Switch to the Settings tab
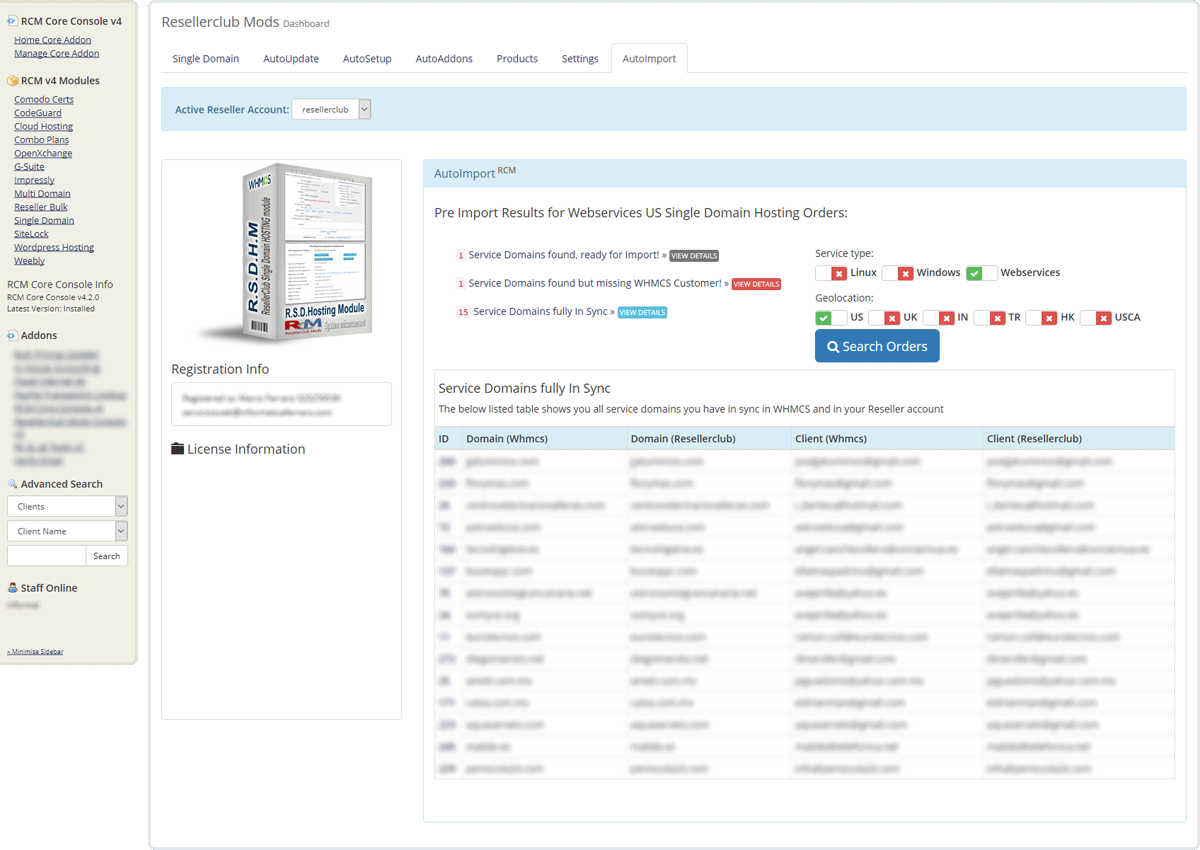The height and width of the screenshot is (850, 1200). pyautogui.click(x=580, y=59)
